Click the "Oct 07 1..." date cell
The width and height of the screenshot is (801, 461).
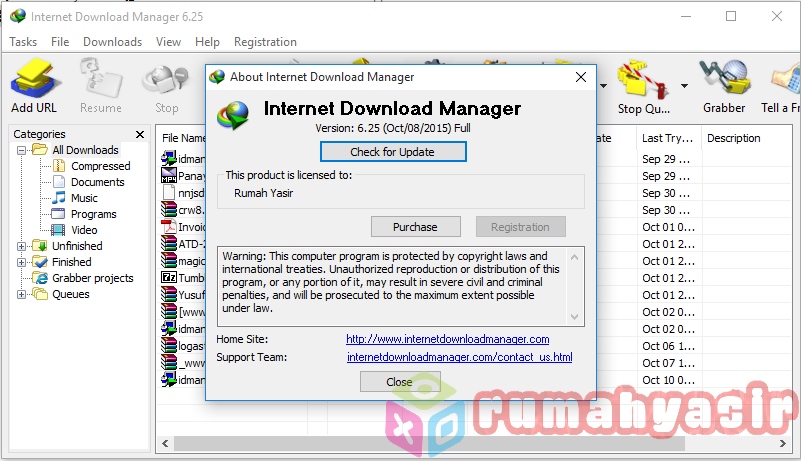(x=668, y=363)
